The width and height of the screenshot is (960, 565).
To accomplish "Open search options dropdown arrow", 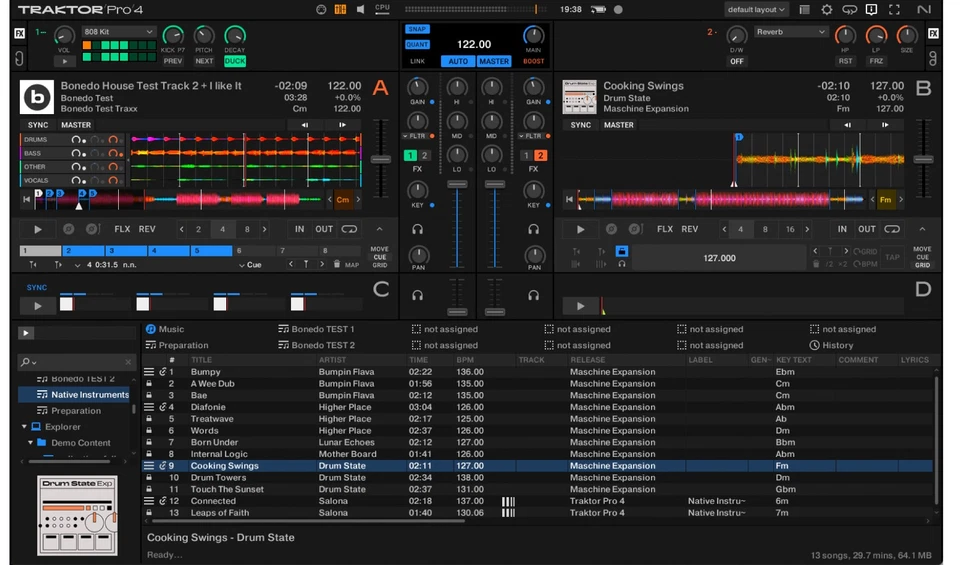I will click(34, 362).
